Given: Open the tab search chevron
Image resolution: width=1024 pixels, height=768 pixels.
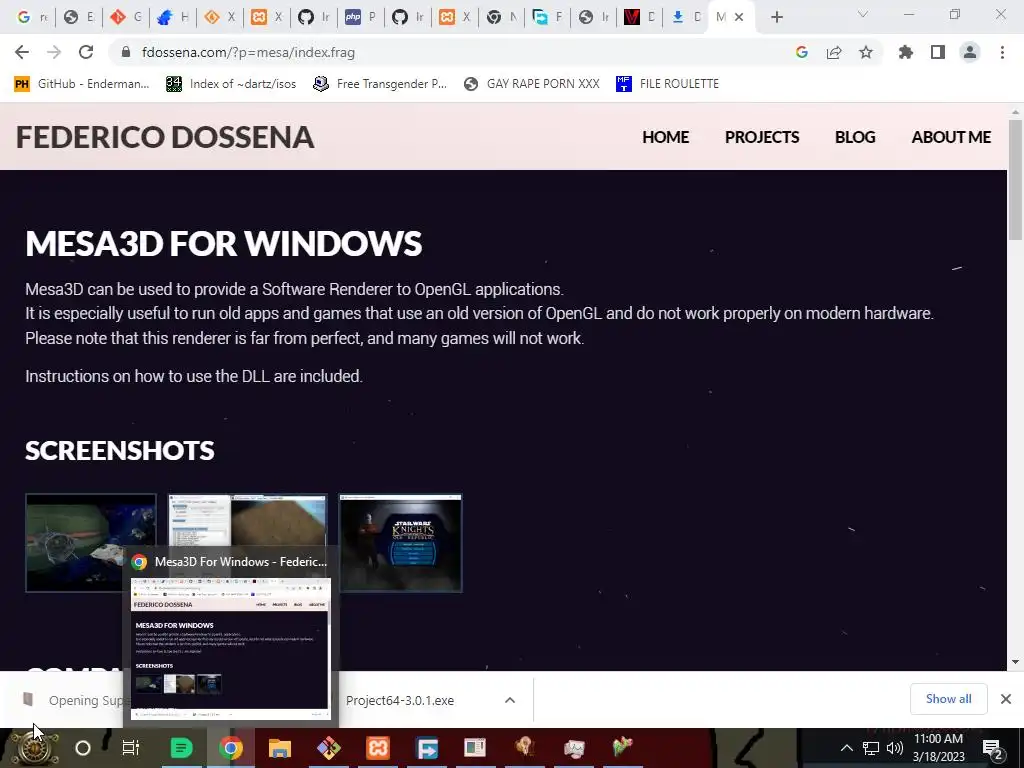Looking at the screenshot, I should 862,14.
